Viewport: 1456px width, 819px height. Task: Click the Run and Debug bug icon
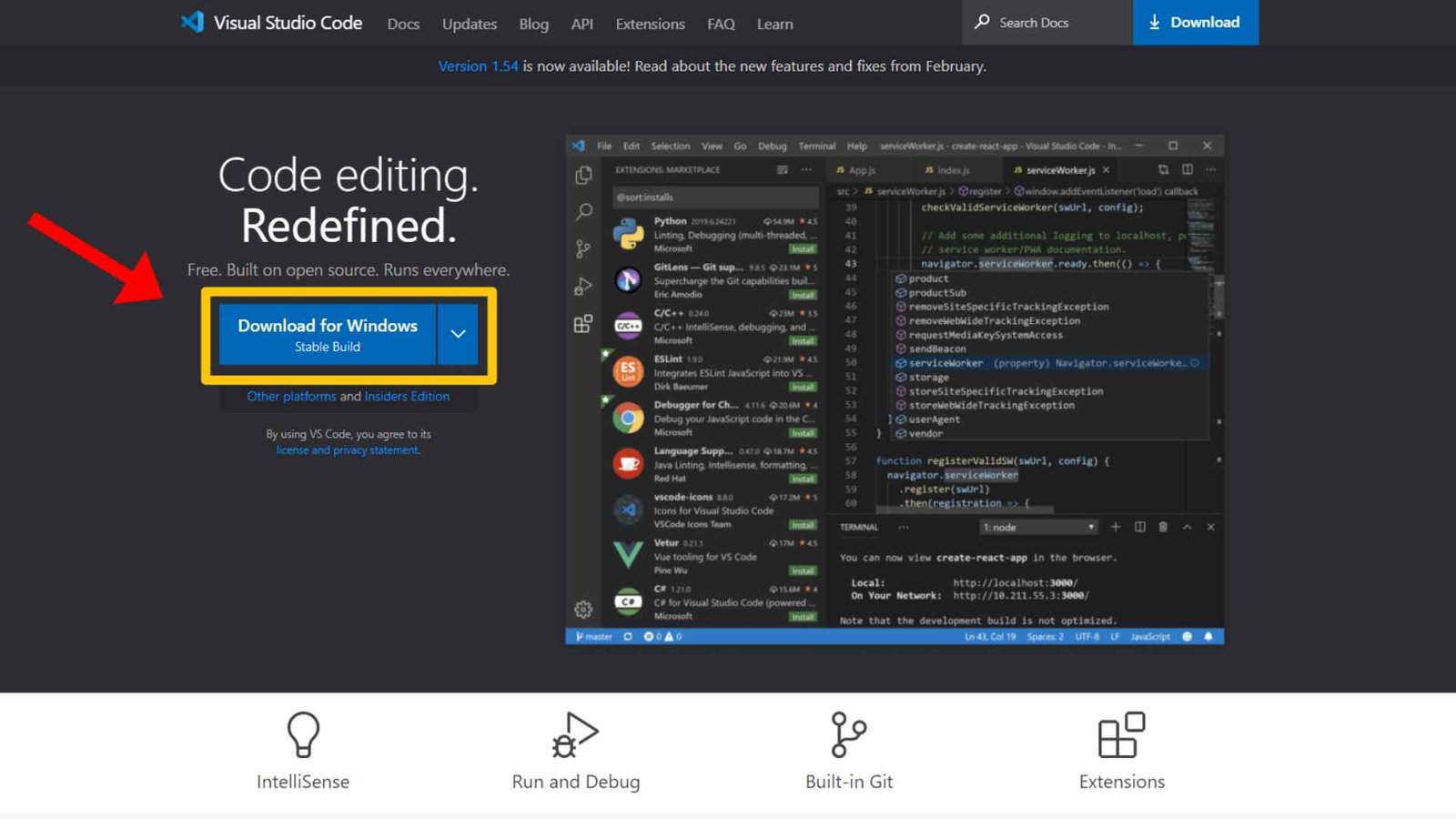click(575, 734)
